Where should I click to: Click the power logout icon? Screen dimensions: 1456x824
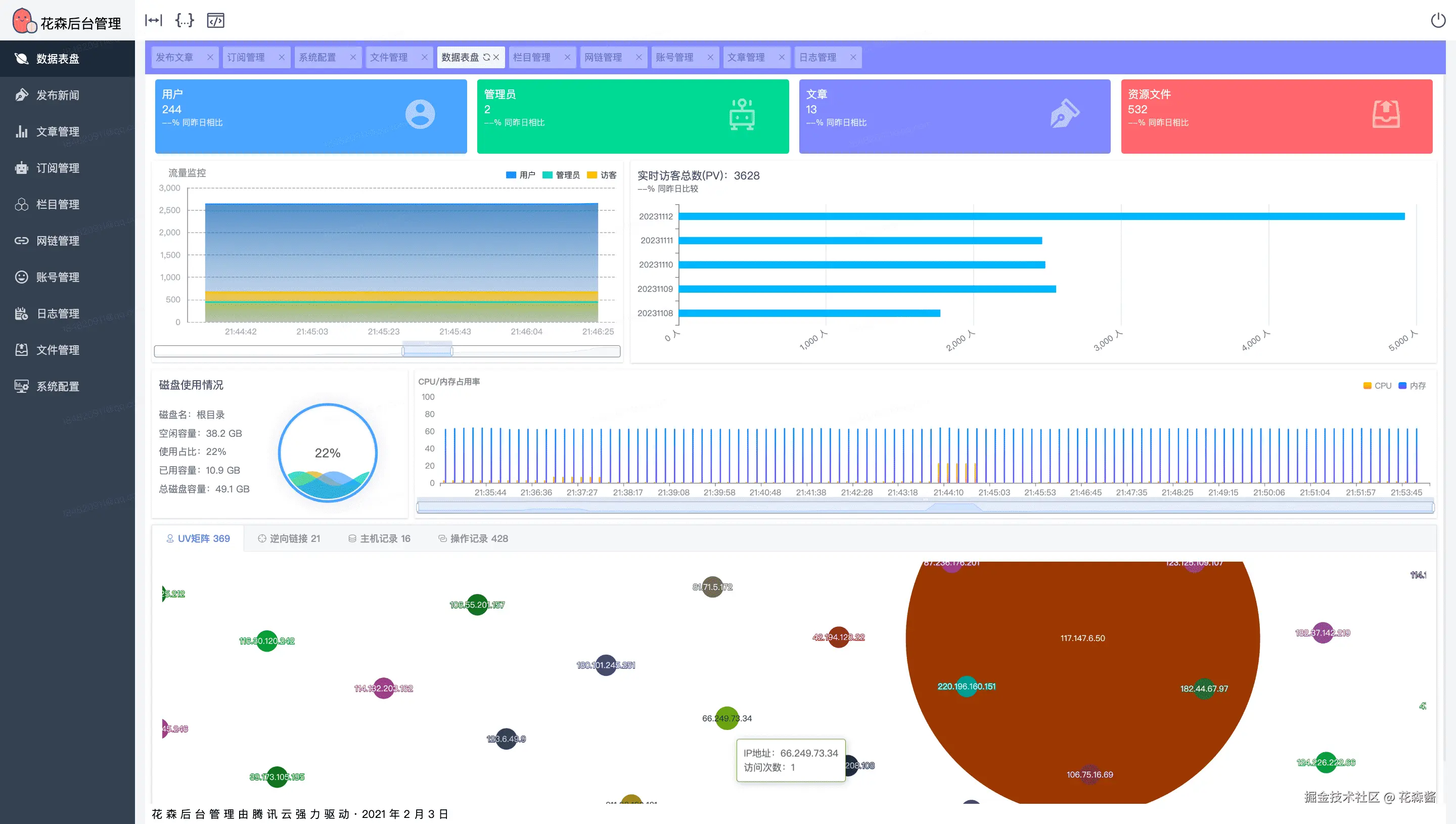tap(1437, 21)
